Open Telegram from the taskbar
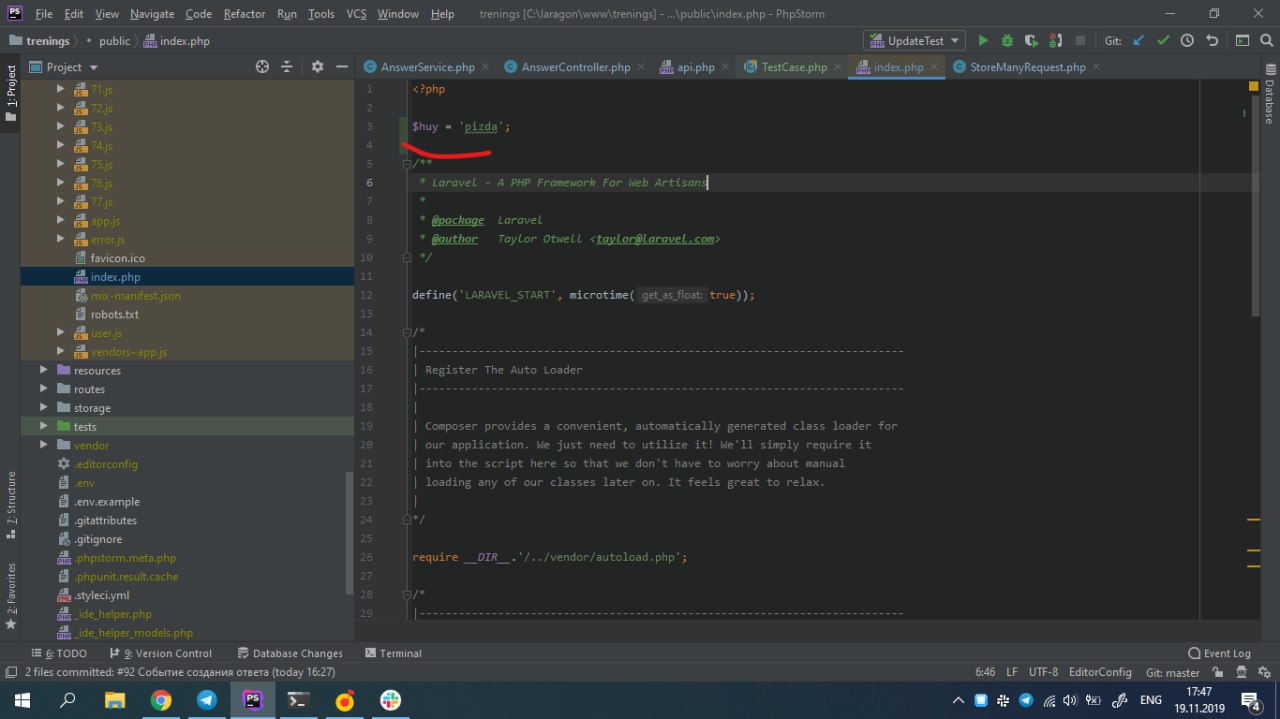Screen dimensions: 1280x719 (207, 700)
